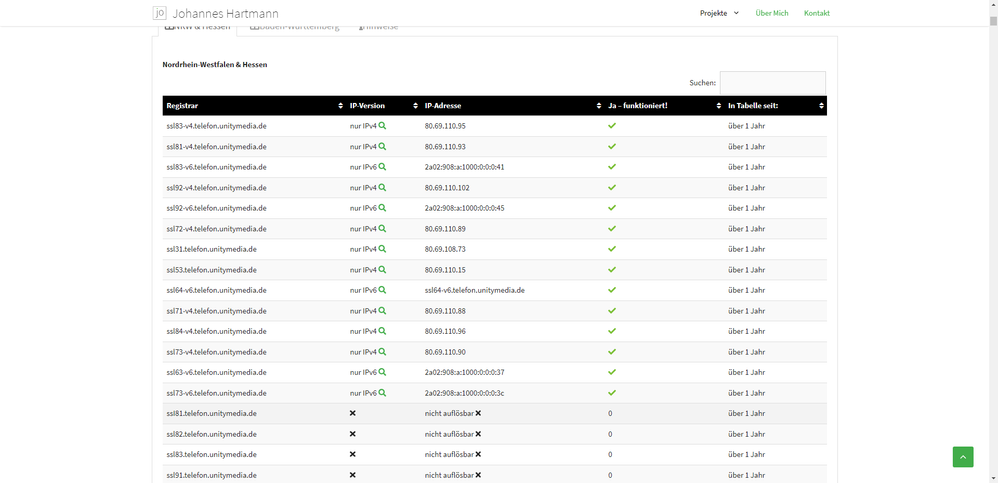Sort table by IP-Version column

382,106
